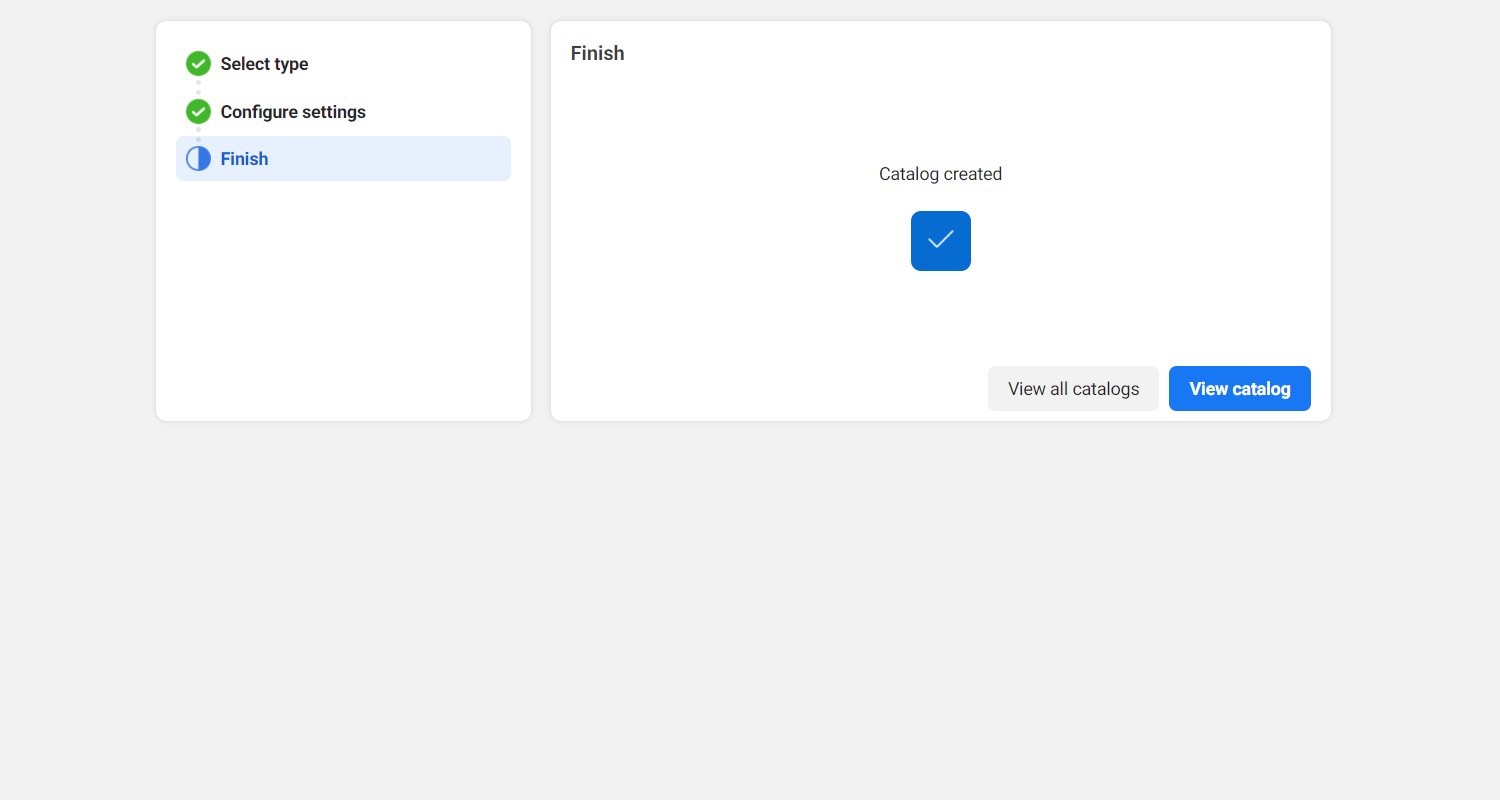Screen dimensions: 1500x800
Task: Click View all catalogs
Action: (1073, 388)
